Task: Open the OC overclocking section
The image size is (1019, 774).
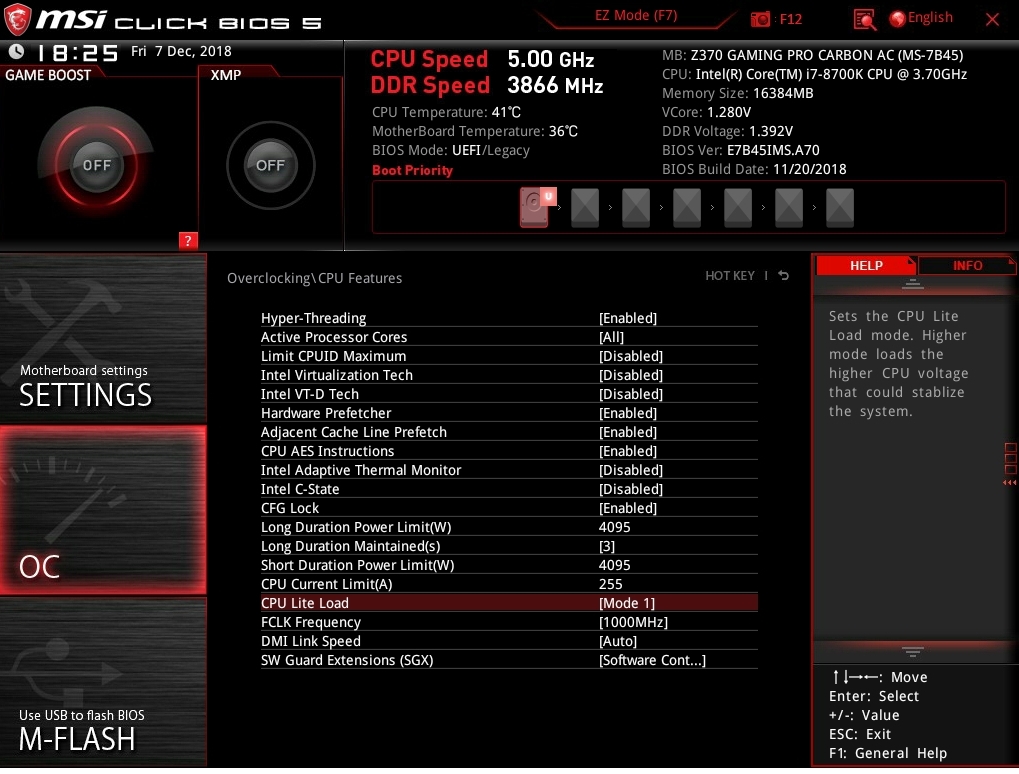Action: pyautogui.click(x=103, y=510)
